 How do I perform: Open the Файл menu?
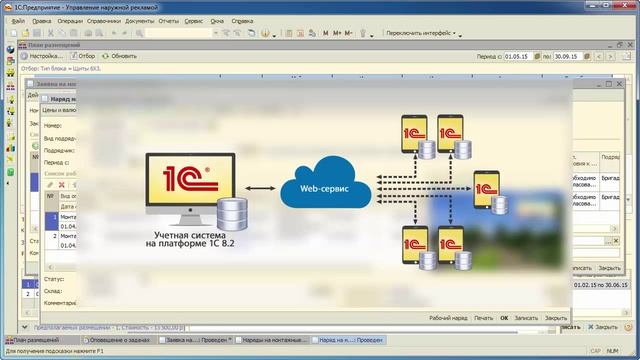click(18, 21)
